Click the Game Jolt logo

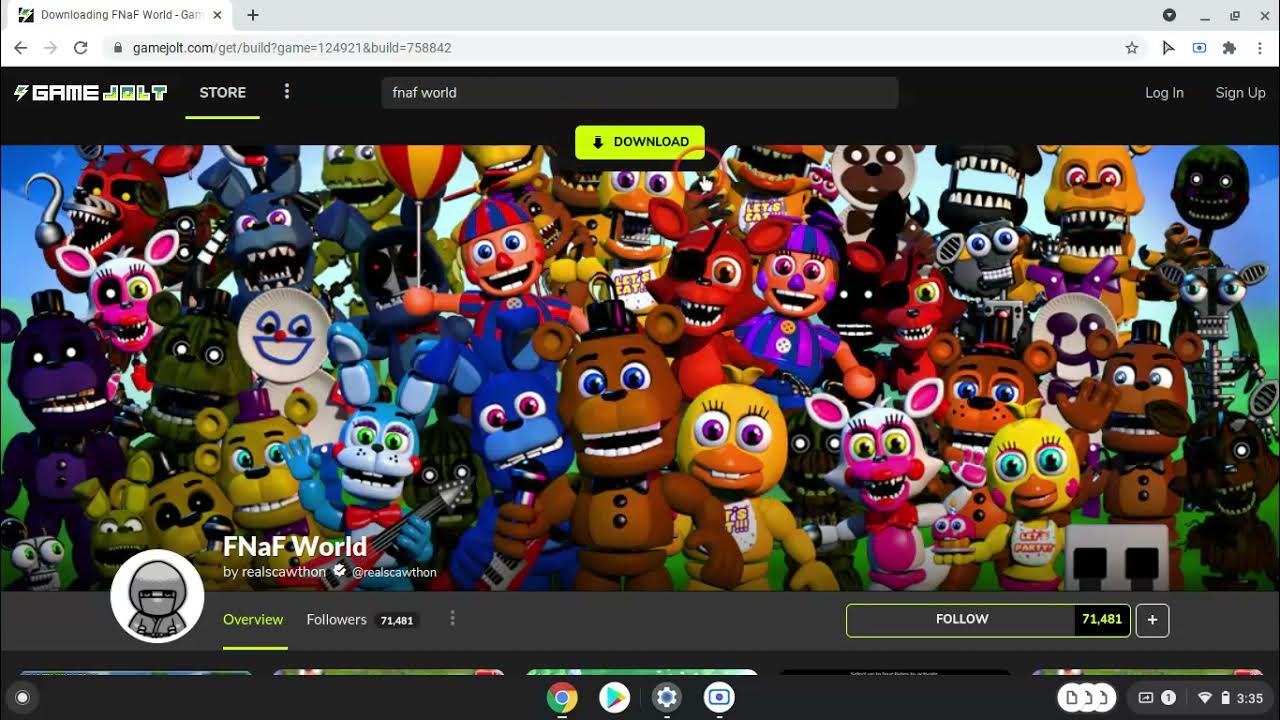91,93
